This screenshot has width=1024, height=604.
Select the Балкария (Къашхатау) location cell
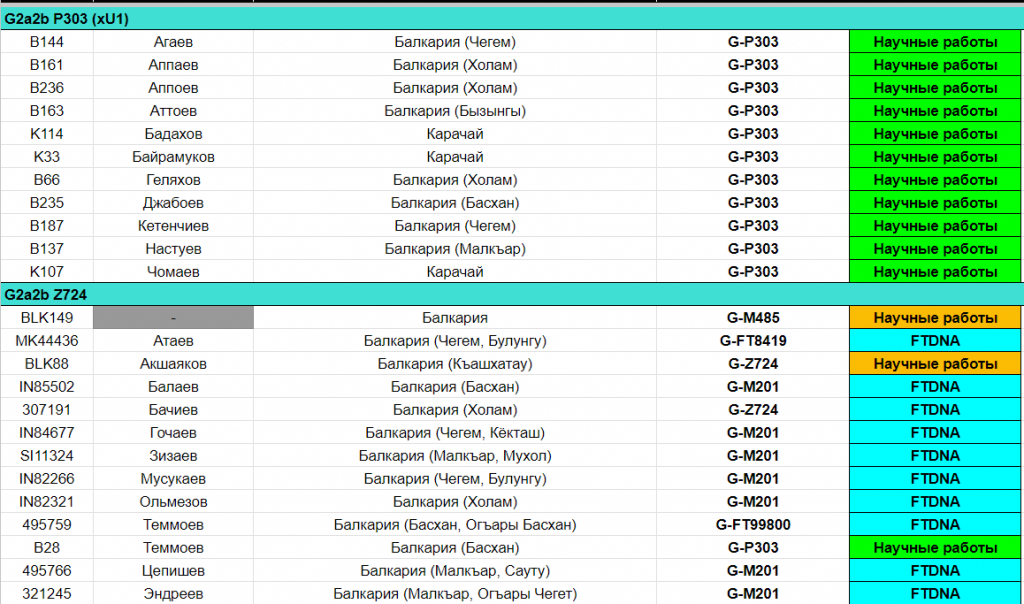point(455,364)
